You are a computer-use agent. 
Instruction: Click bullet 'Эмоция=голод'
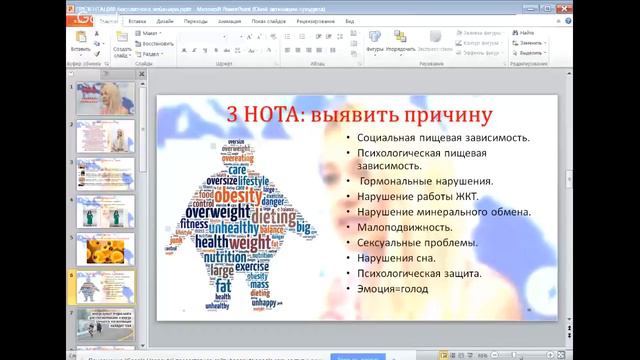pyautogui.click(x=393, y=289)
